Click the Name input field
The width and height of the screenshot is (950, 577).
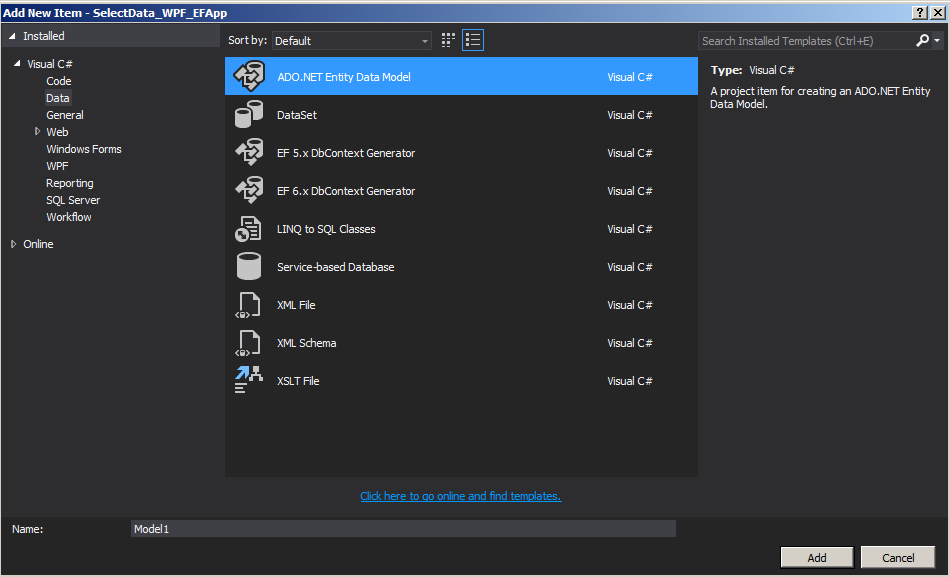(x=403, y=528)
